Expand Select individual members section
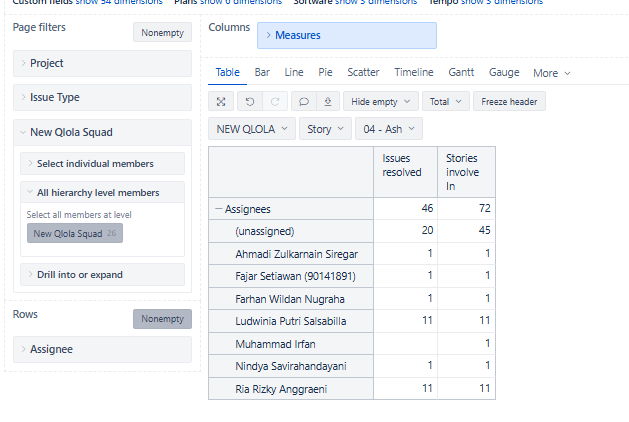 point(105,164)
